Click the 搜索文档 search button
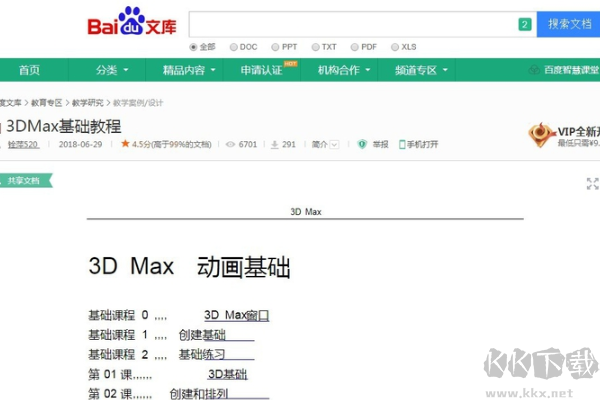The image size is (600, 400). tap(568, 24)
